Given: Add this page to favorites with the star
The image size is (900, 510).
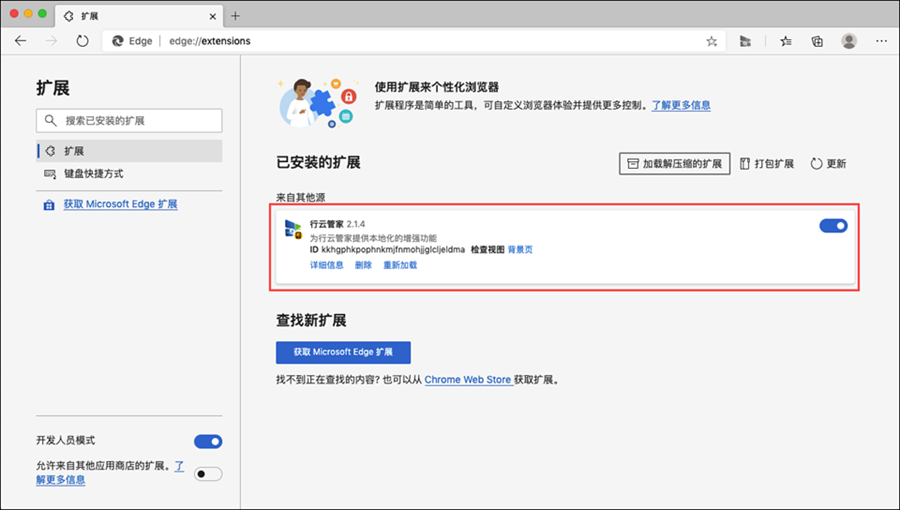Looking at the screenshot, I should click(712, 41).
